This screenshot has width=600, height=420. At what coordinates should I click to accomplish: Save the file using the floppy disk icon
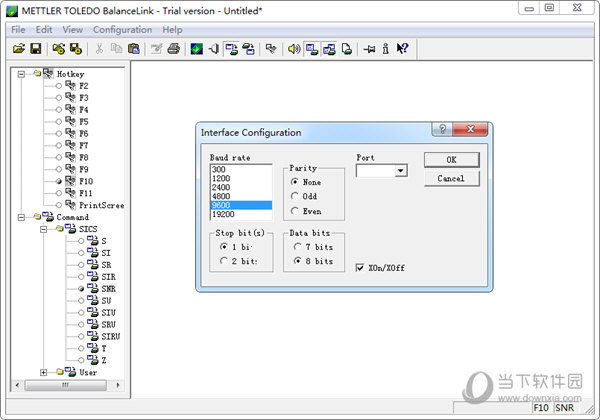coord(36,49)
